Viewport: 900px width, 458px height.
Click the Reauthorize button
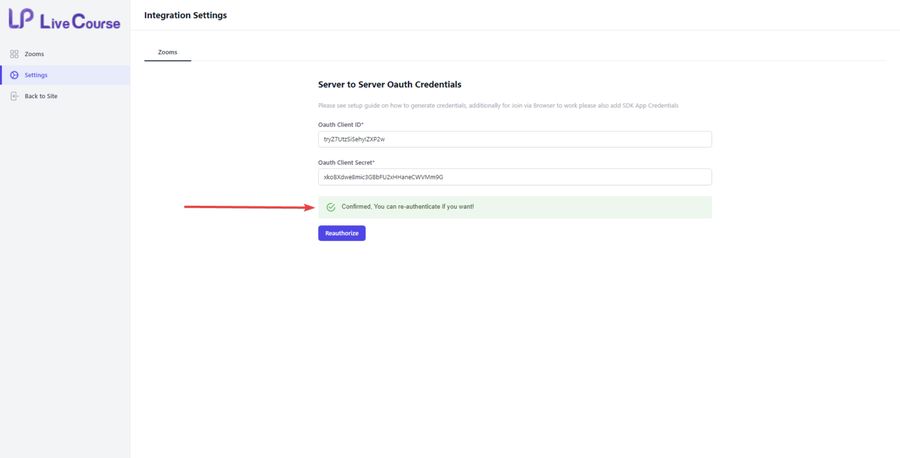pos(342,233)
